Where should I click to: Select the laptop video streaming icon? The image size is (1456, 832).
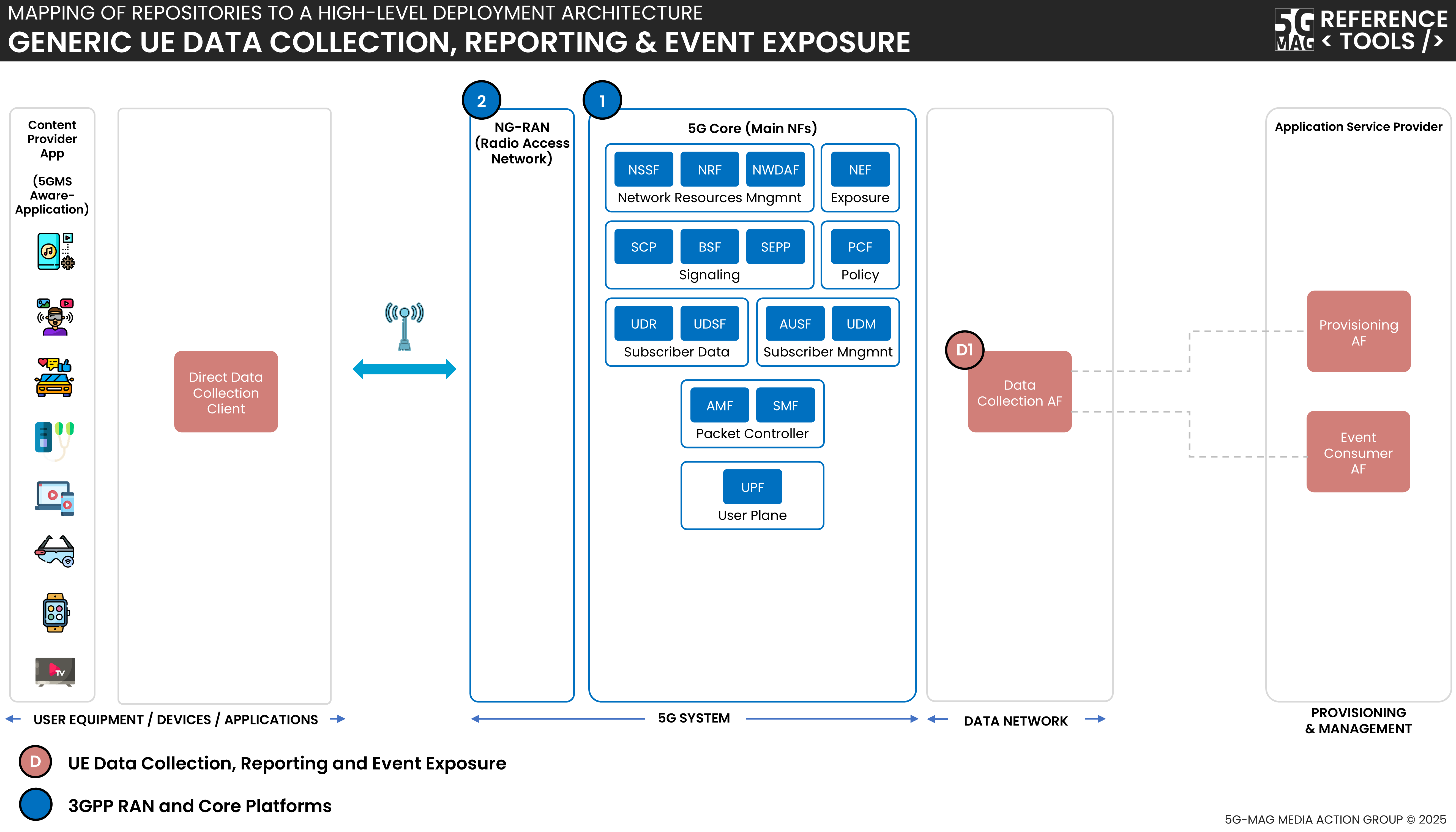coord(55,498)
